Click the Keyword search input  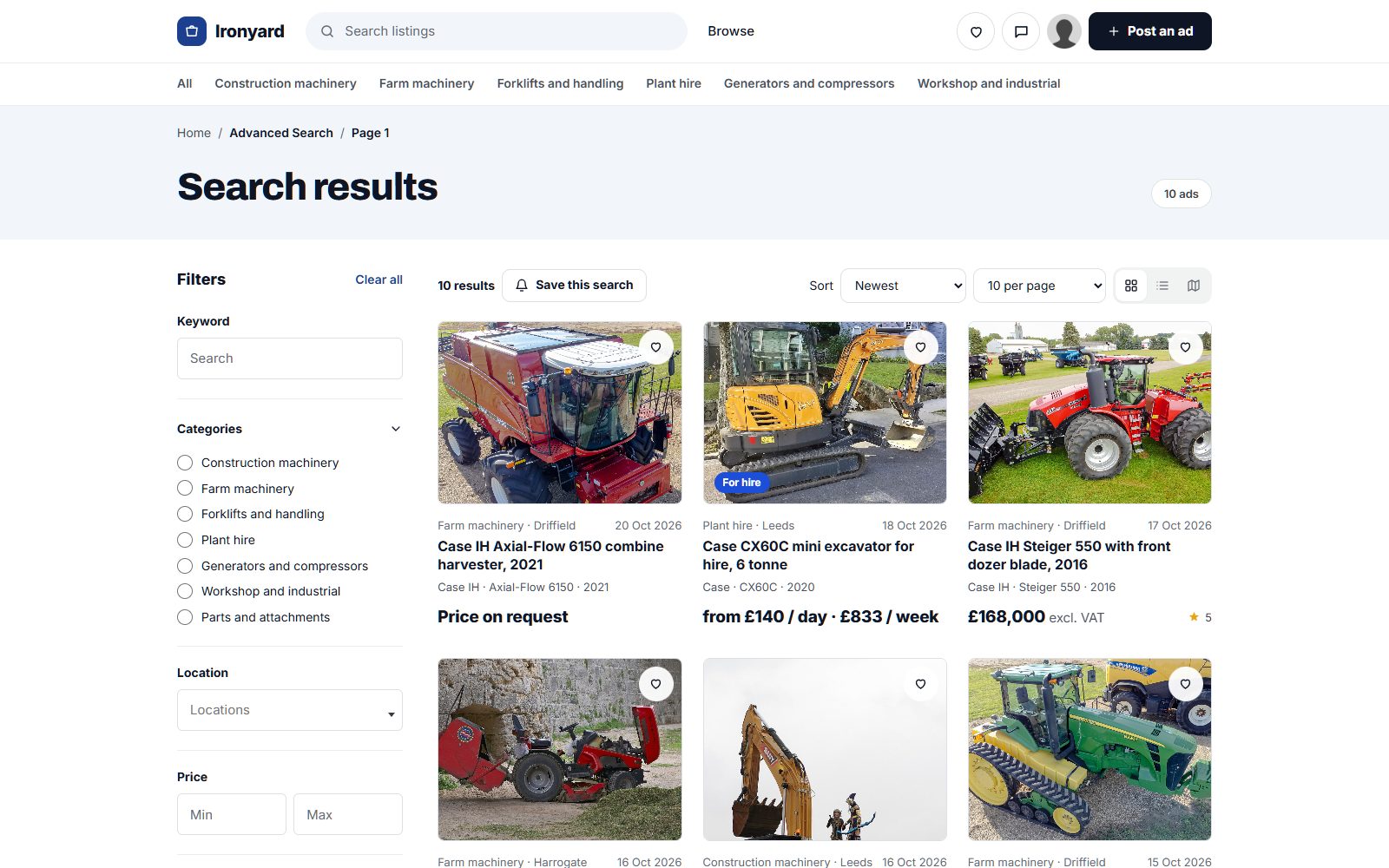(x=290, y=358)
